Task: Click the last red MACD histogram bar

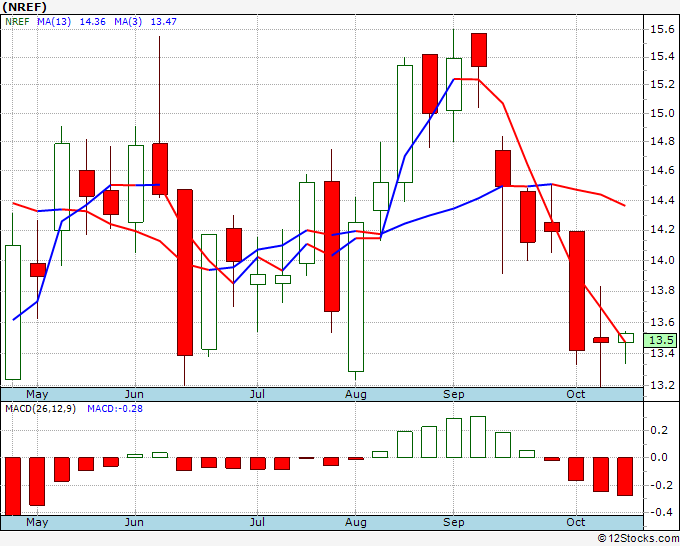Action: (625, 476)
